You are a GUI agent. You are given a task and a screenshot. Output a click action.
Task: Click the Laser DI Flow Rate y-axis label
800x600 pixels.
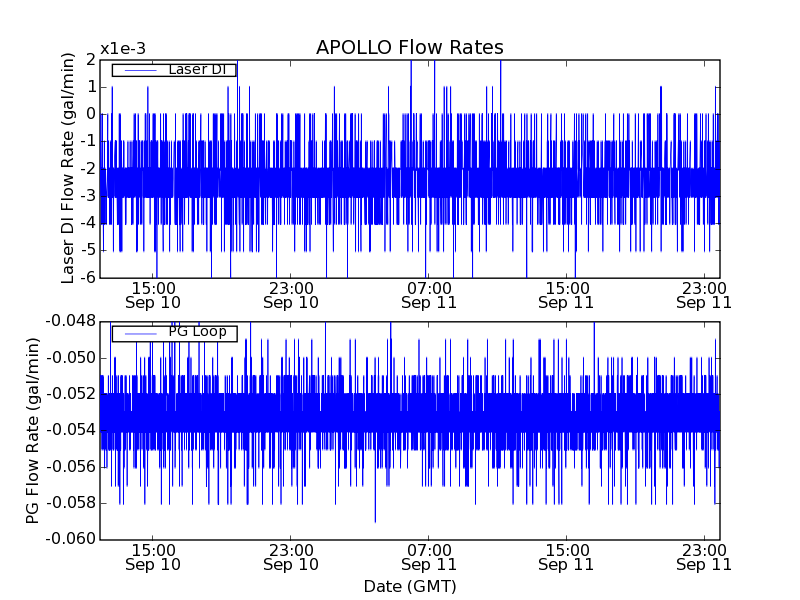(x=68, y=167)
